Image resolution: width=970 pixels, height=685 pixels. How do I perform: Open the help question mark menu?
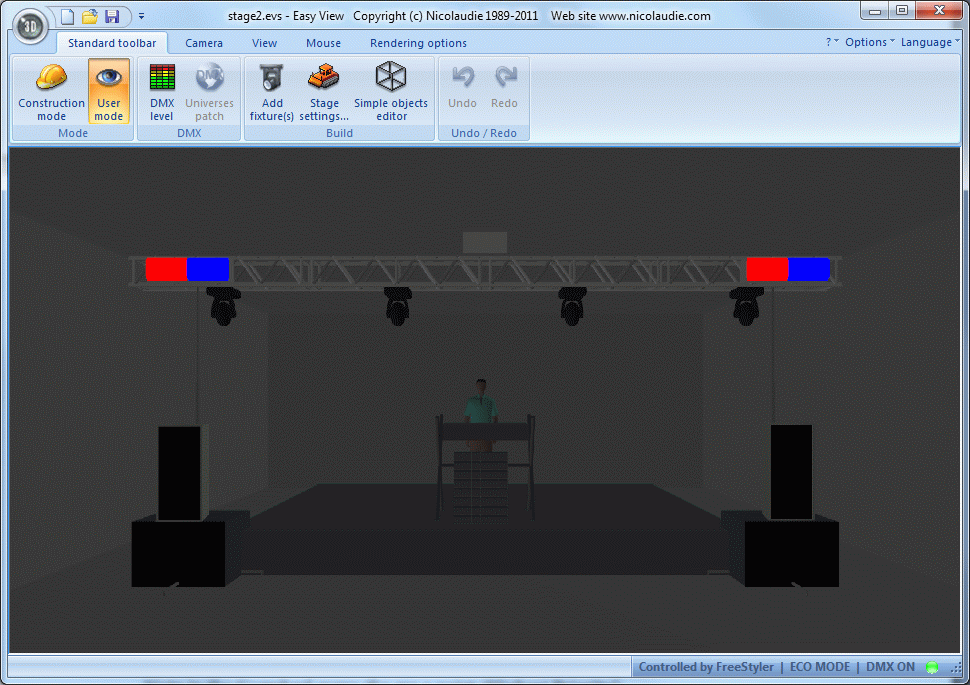click(x=831, y=42)
